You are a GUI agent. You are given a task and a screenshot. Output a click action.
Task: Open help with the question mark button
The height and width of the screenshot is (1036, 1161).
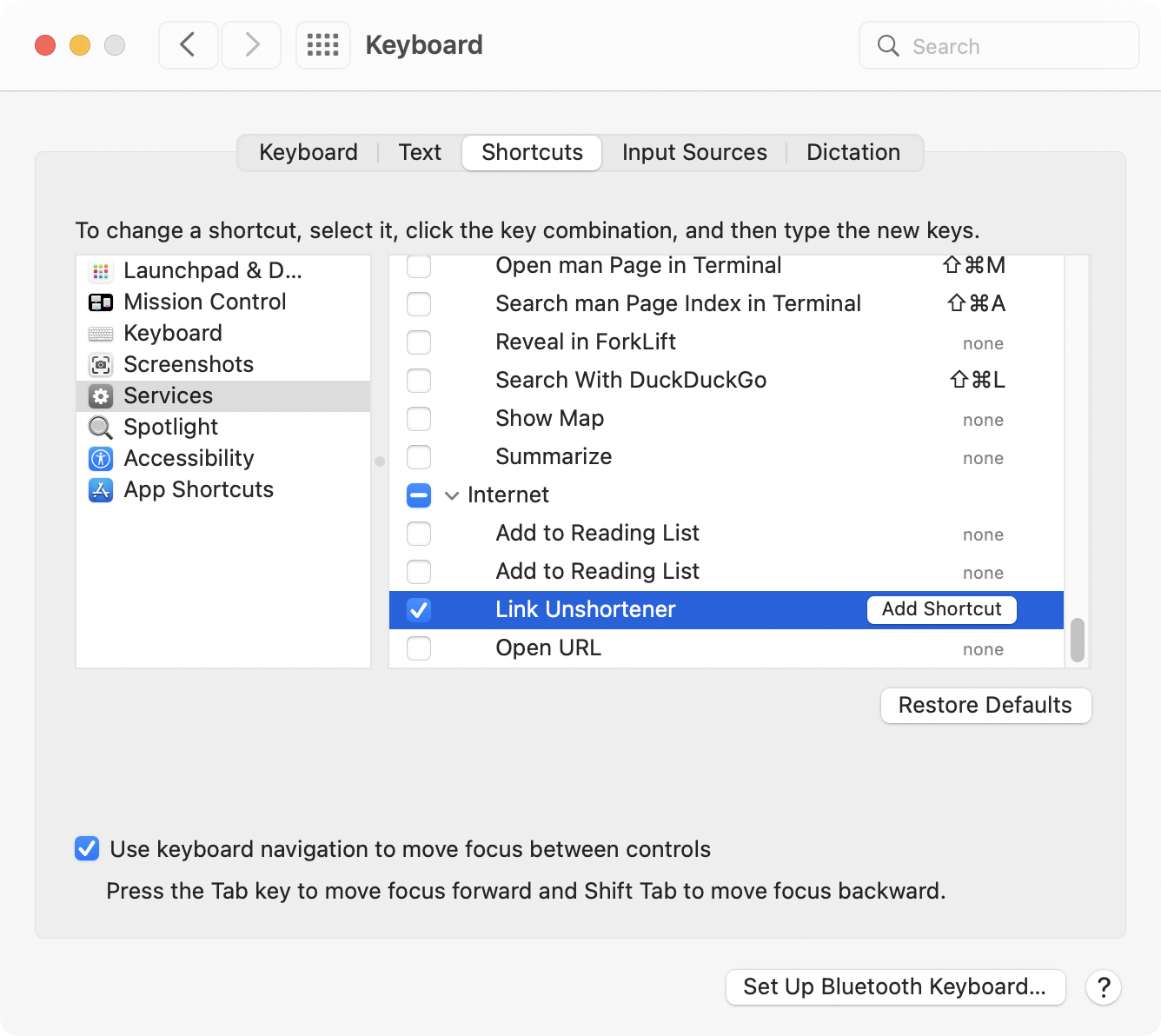pyautogui.click(x=1103, y=987)
